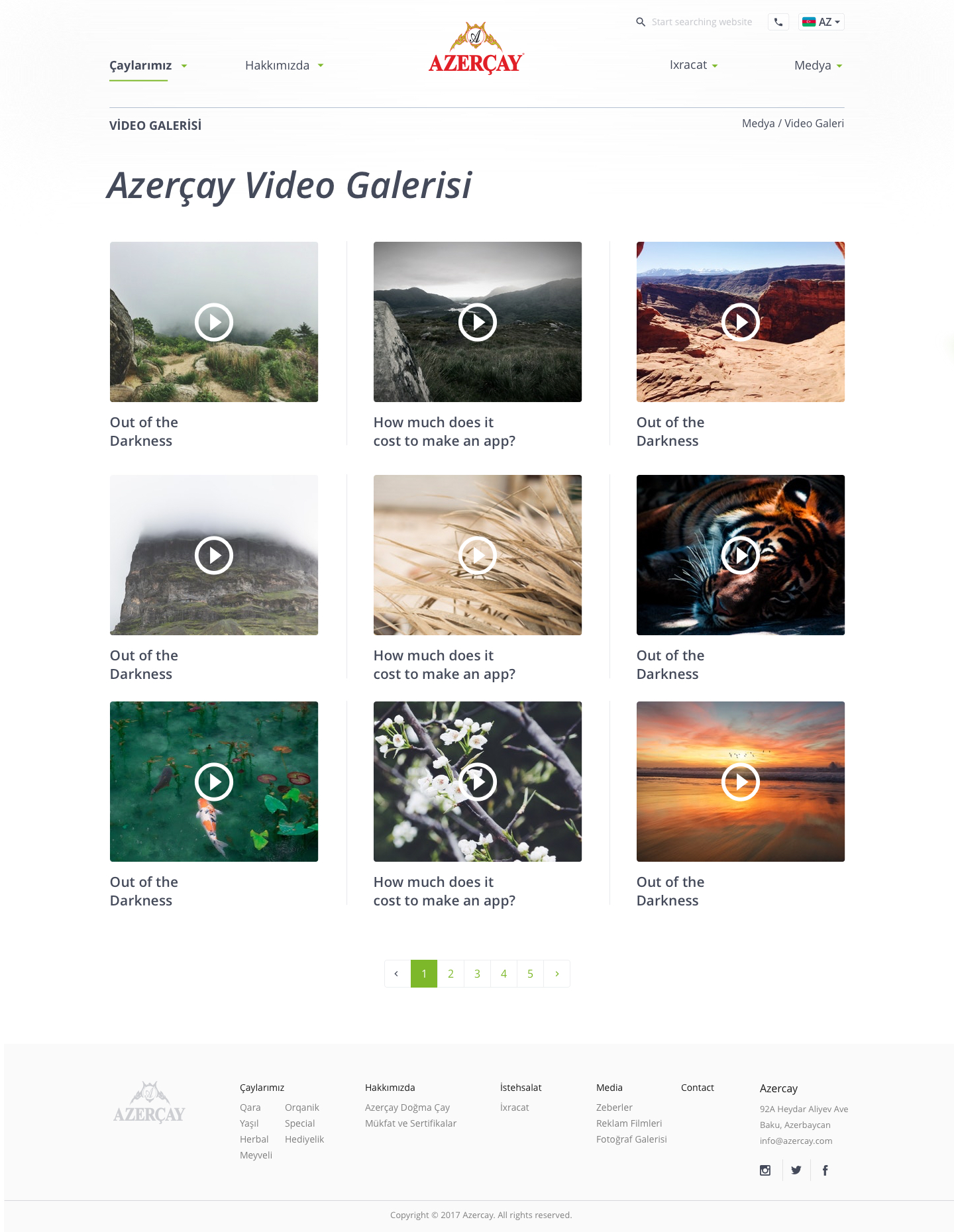954x1232 pixels.
Task: Play the tiger video
Action: 741,555
